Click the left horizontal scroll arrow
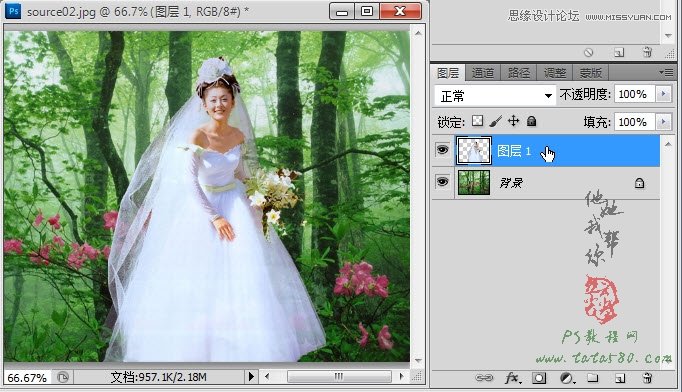 tap(267, 376)
